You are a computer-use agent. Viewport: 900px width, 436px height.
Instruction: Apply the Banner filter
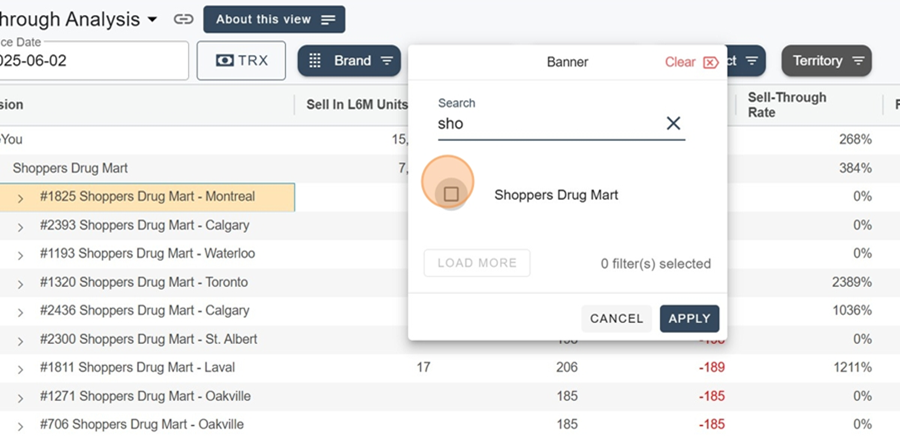689,318
